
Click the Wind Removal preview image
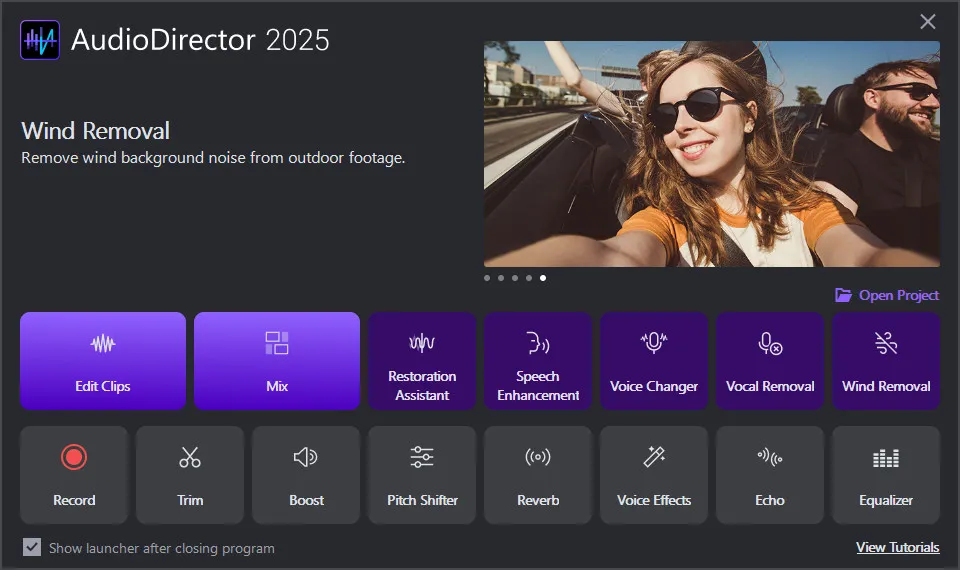click(x=712, y=154)
